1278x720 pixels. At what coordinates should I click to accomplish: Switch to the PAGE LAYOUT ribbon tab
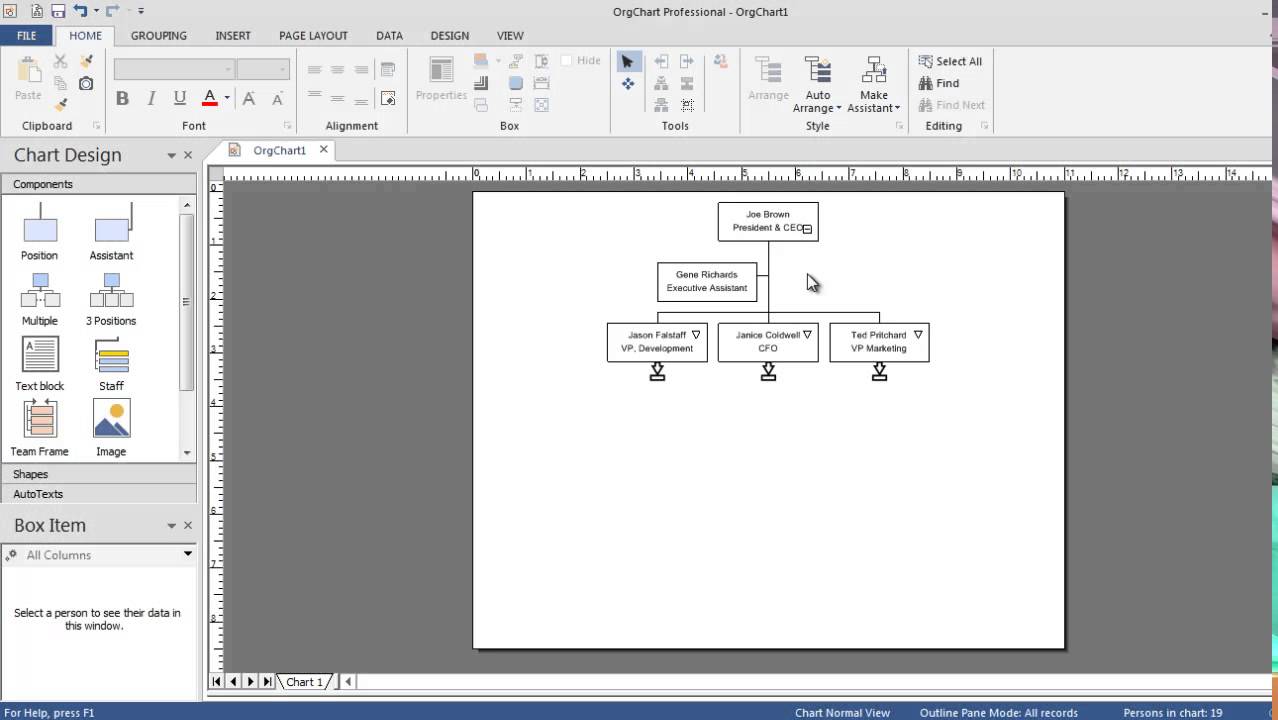pos(313,35)
